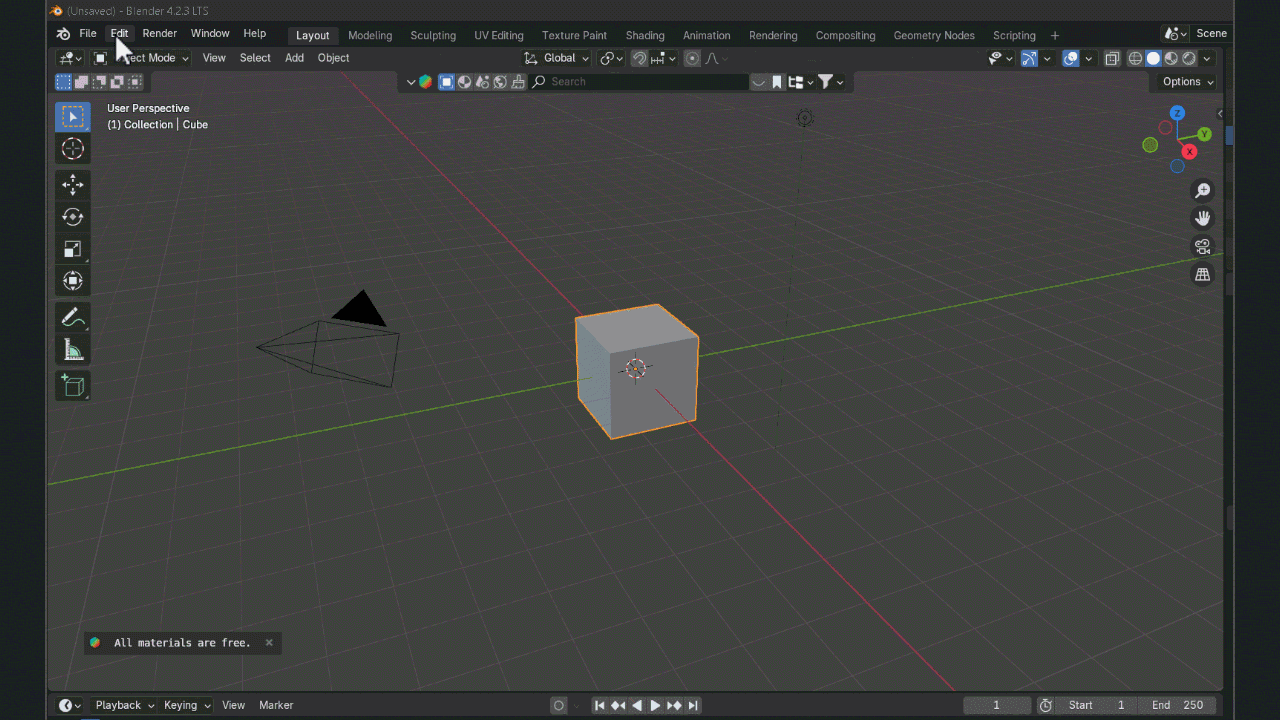This screenshot has width=1280, height=720.
Task: Toggle snapping magnet
Action: point(640,58)
